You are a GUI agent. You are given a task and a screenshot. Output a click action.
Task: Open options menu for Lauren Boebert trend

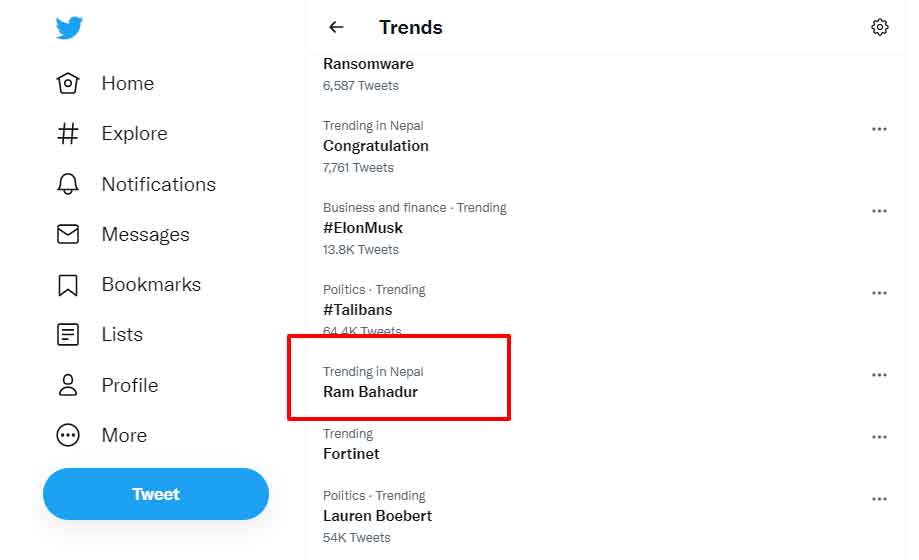point(879,499)
